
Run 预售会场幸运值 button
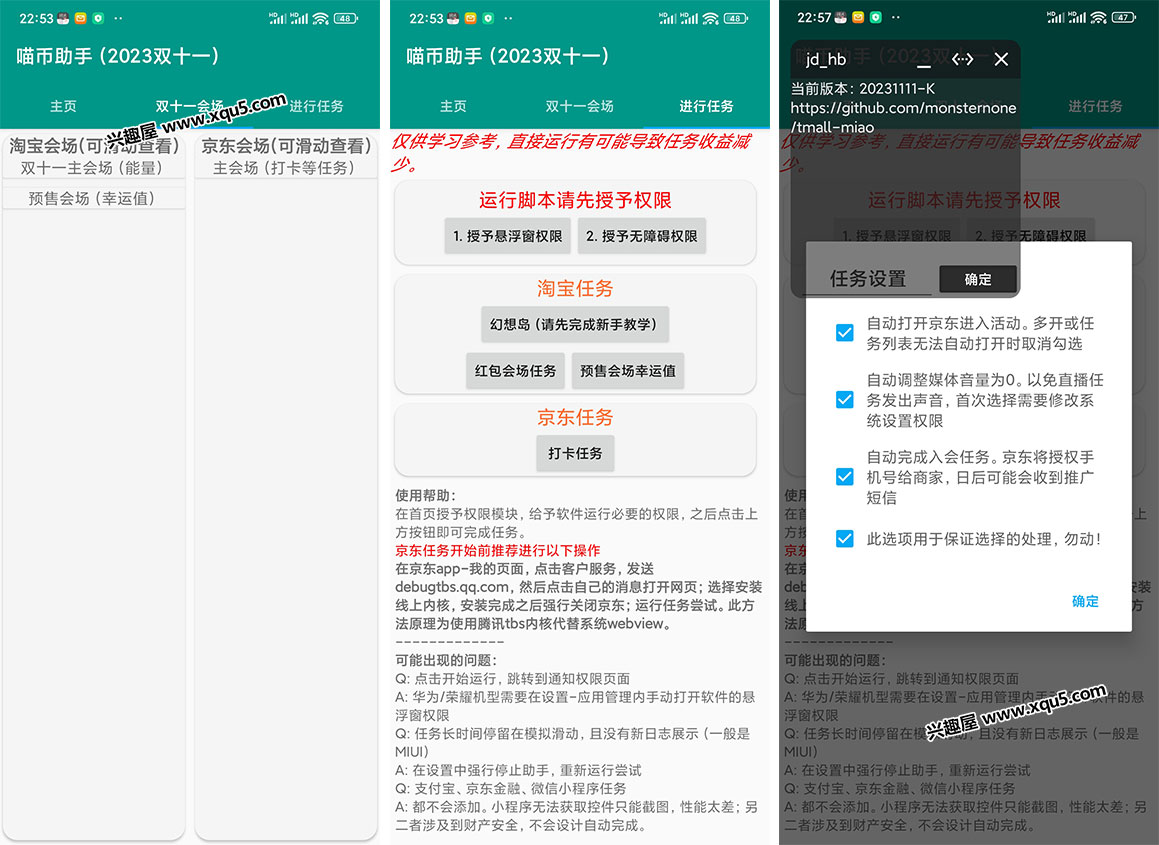628,370
